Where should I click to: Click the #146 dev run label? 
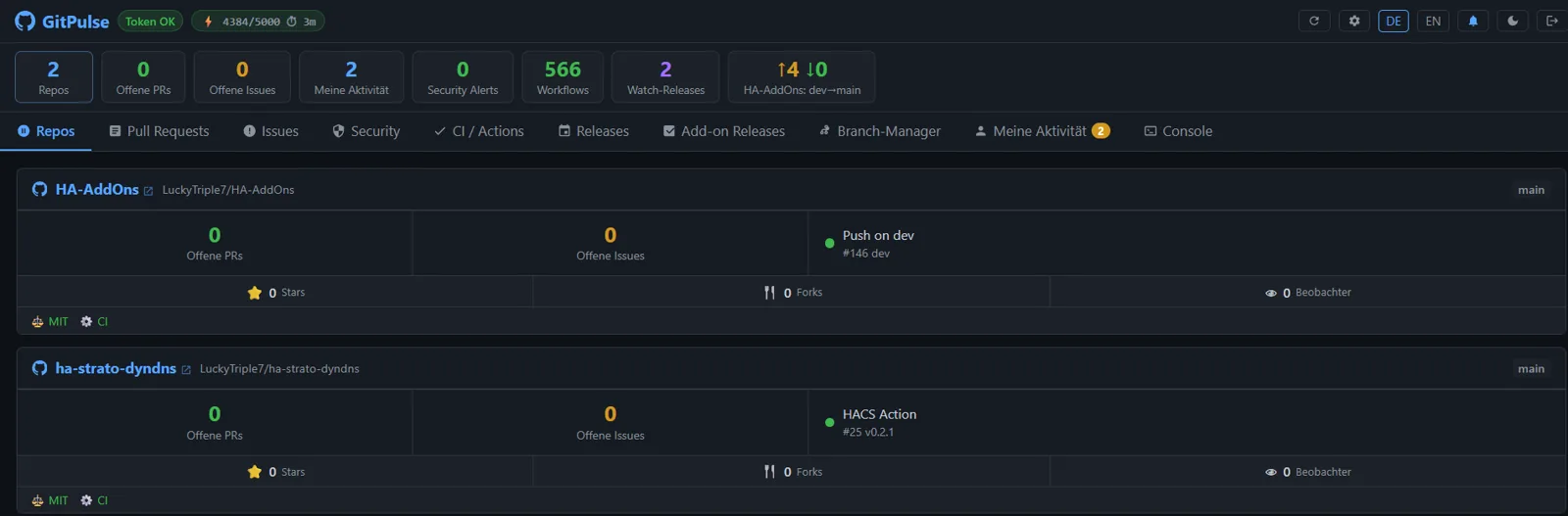click(866, 254)
